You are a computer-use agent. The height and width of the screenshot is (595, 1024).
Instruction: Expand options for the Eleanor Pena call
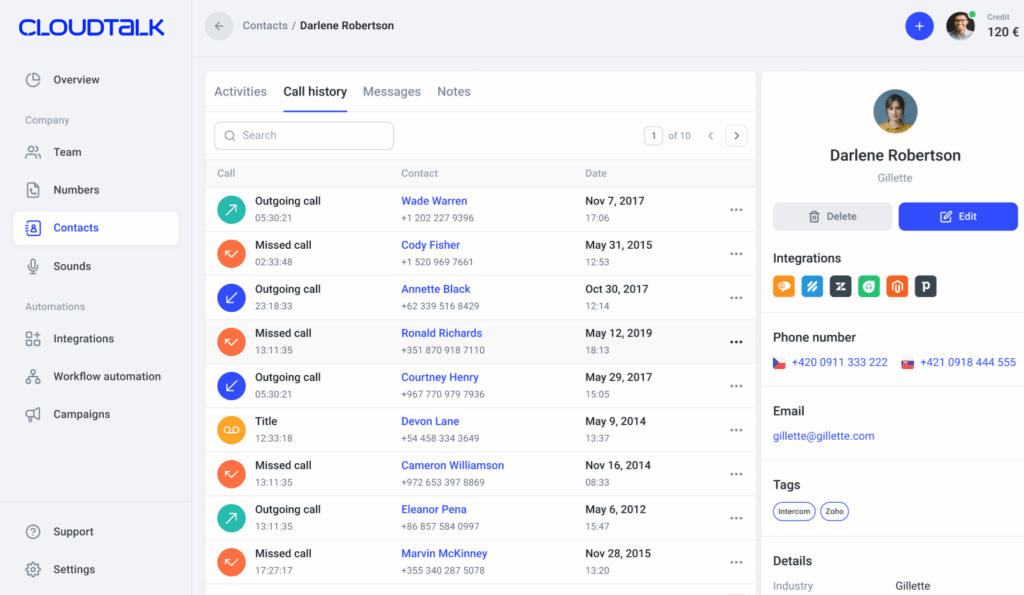coord(736,517)
